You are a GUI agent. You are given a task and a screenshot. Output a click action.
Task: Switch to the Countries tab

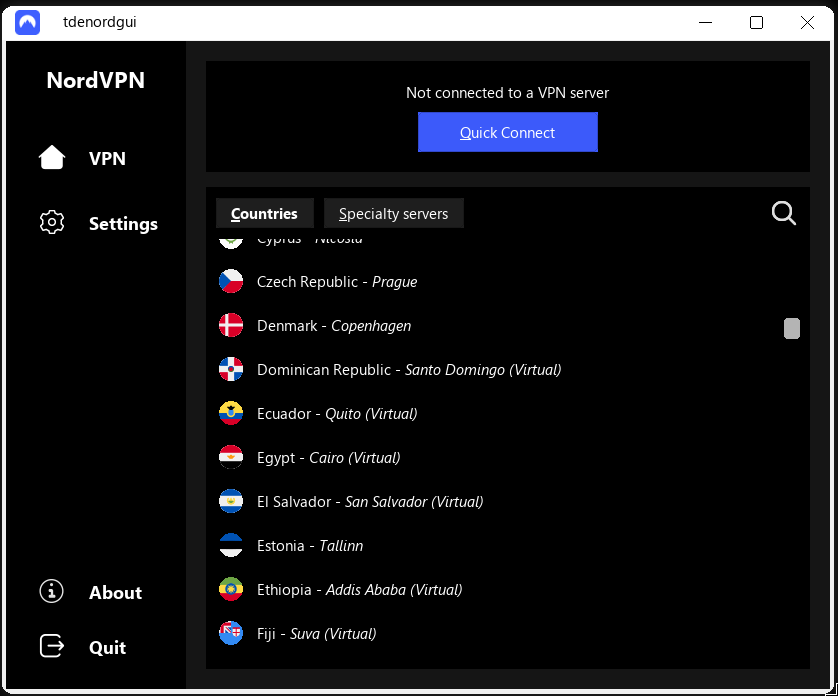tap(265, 213)
